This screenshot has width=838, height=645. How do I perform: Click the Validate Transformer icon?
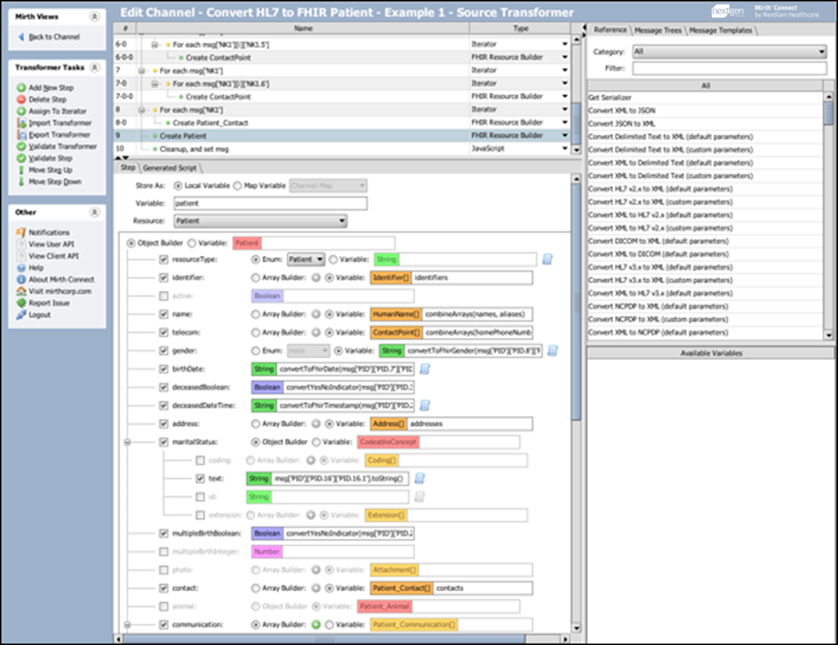pyautogui.click(x=21, y=146)
